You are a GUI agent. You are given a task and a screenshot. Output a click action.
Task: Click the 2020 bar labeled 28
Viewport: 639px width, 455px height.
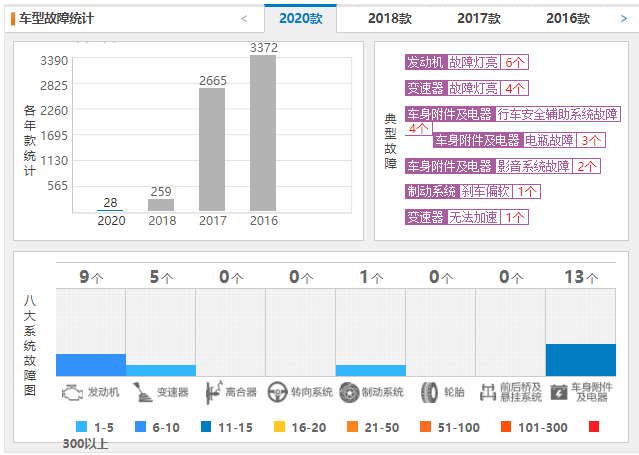(x=110, y=210)
